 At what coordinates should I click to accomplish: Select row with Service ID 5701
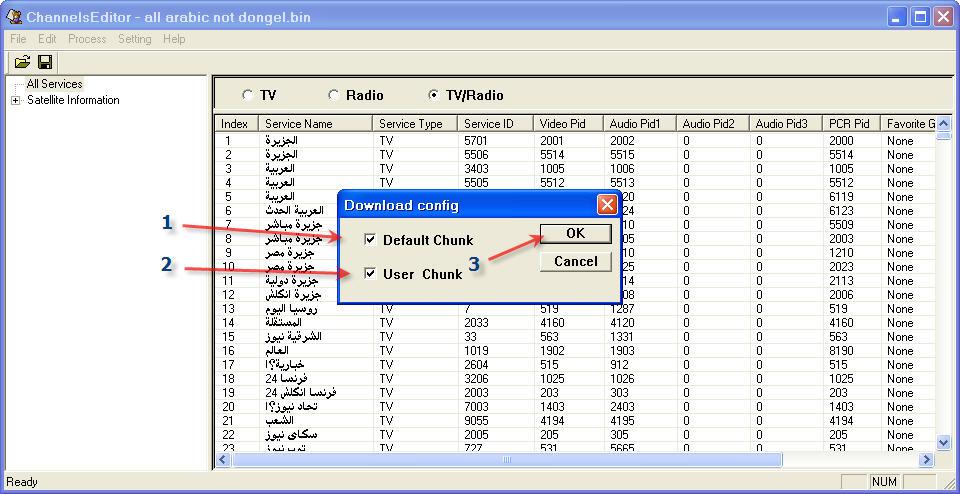pos(576,140)
